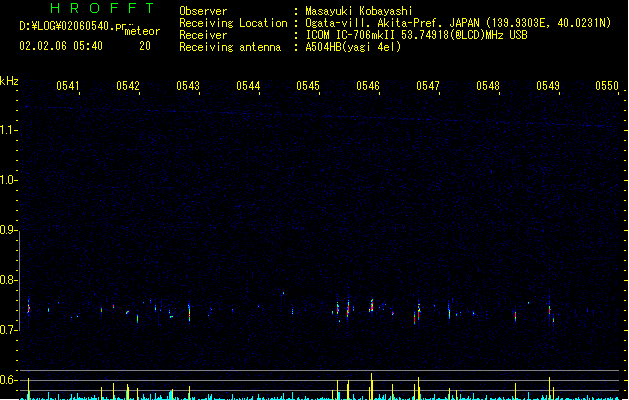This screenshot has height=400, width=629.
Task: Click the 0546 time marker
Action: click(x=368, y=86)
